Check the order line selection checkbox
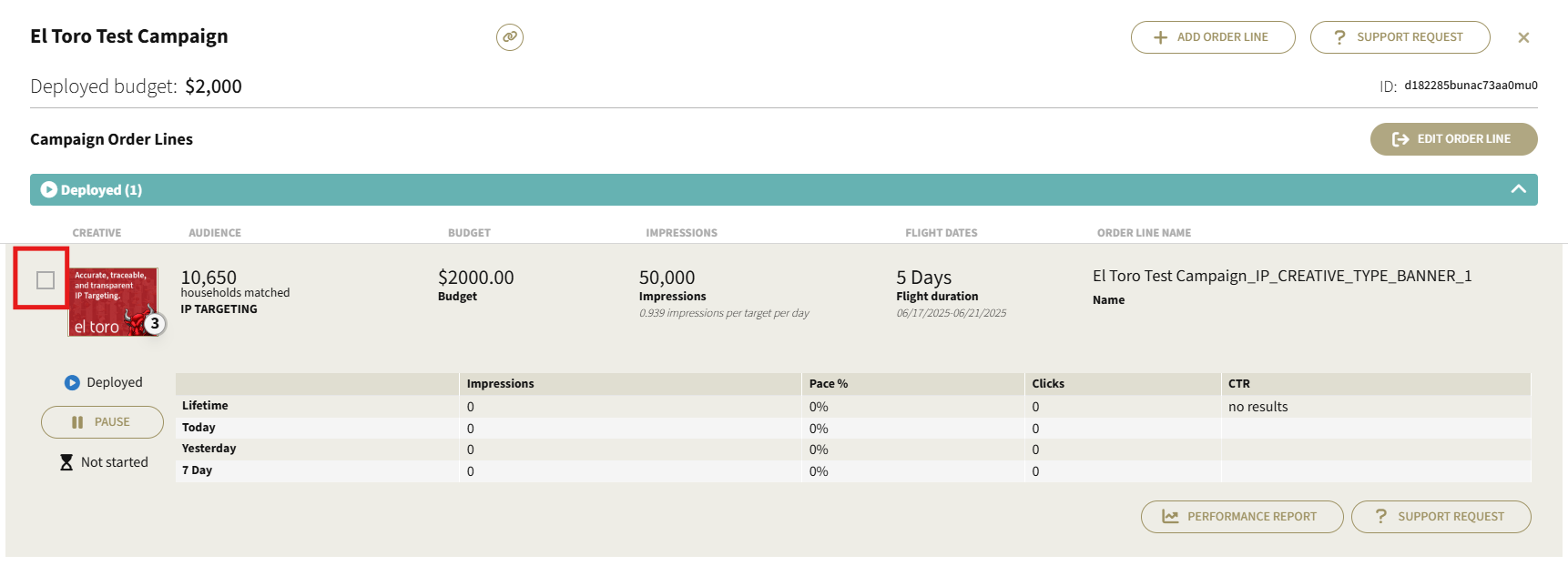This screenshot has width=1568, height=566. (46, 280)
